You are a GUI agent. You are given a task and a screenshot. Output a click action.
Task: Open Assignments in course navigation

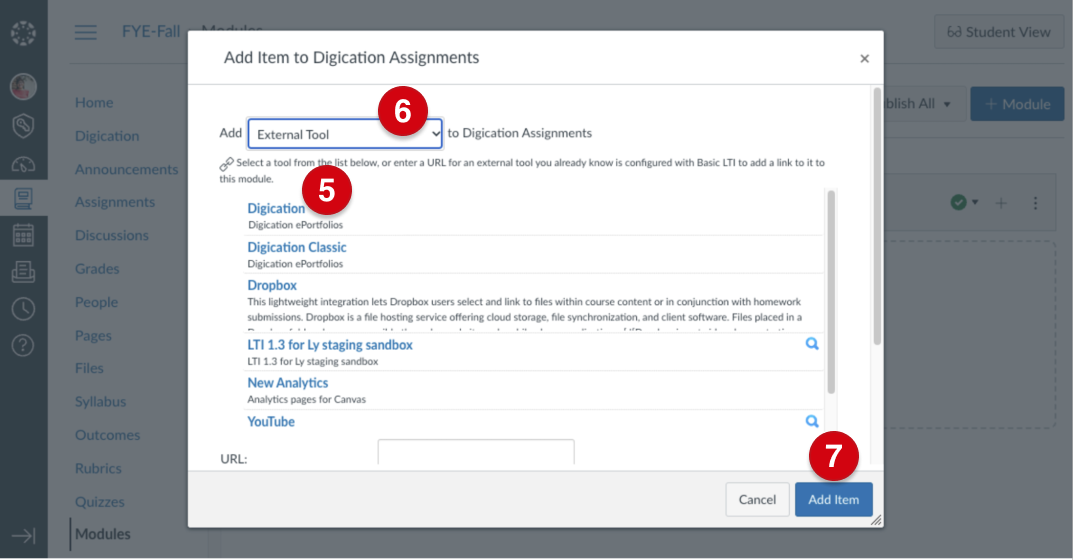click(115, 202)
